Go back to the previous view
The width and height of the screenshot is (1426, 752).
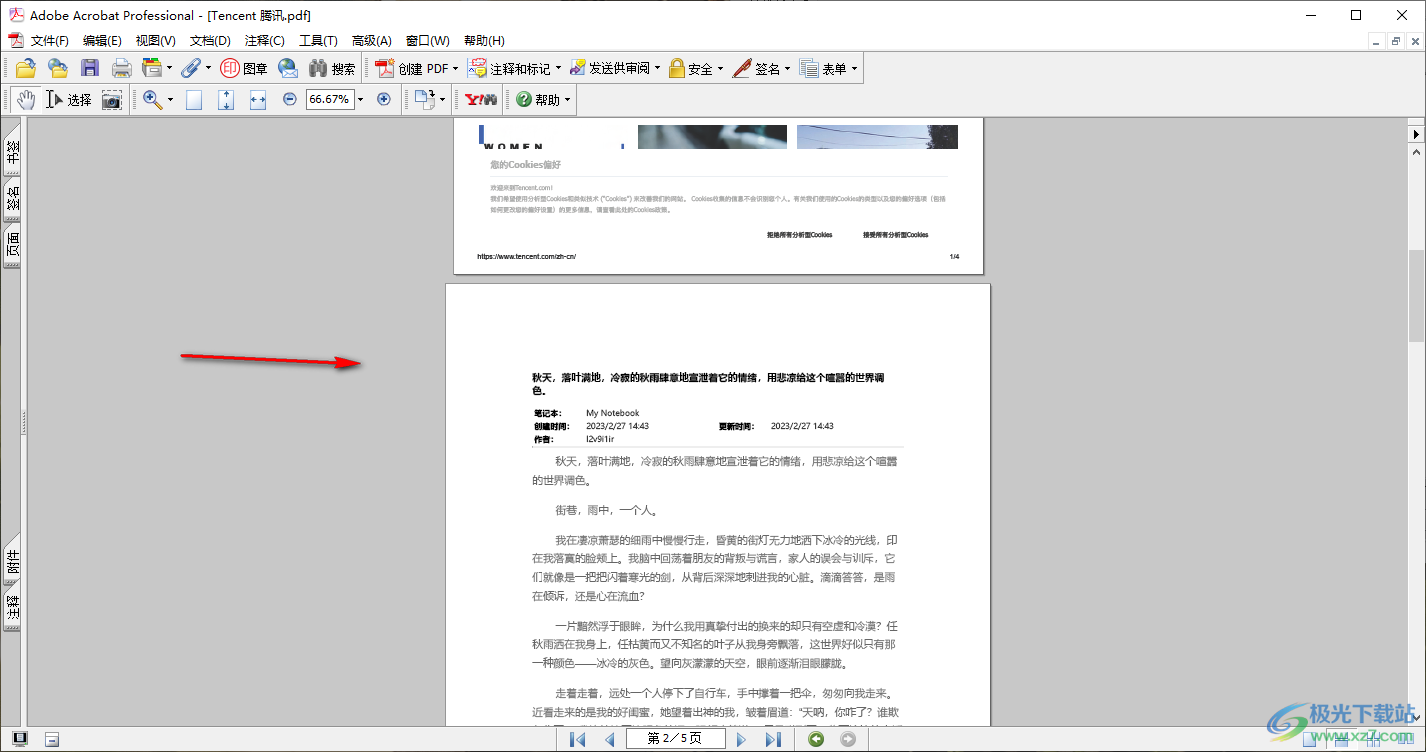pos(816,739)
